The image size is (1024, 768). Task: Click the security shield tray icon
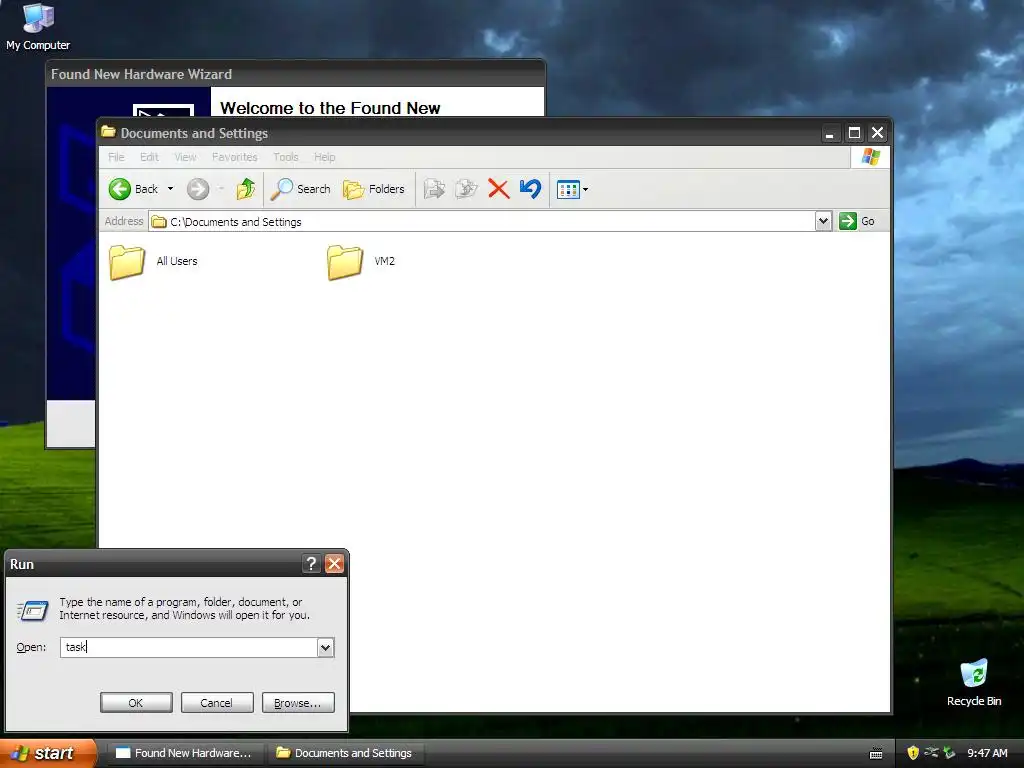pyautogui.click(x=913, y=753)
